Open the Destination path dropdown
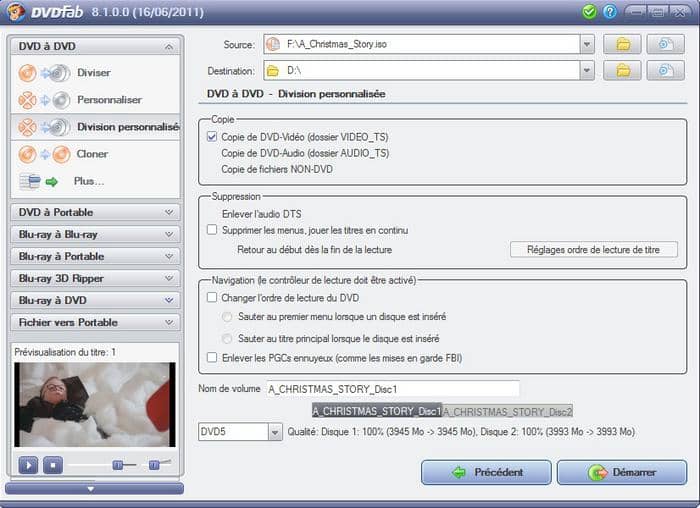Viewport: 700px width, 508px height. point(587,71)
